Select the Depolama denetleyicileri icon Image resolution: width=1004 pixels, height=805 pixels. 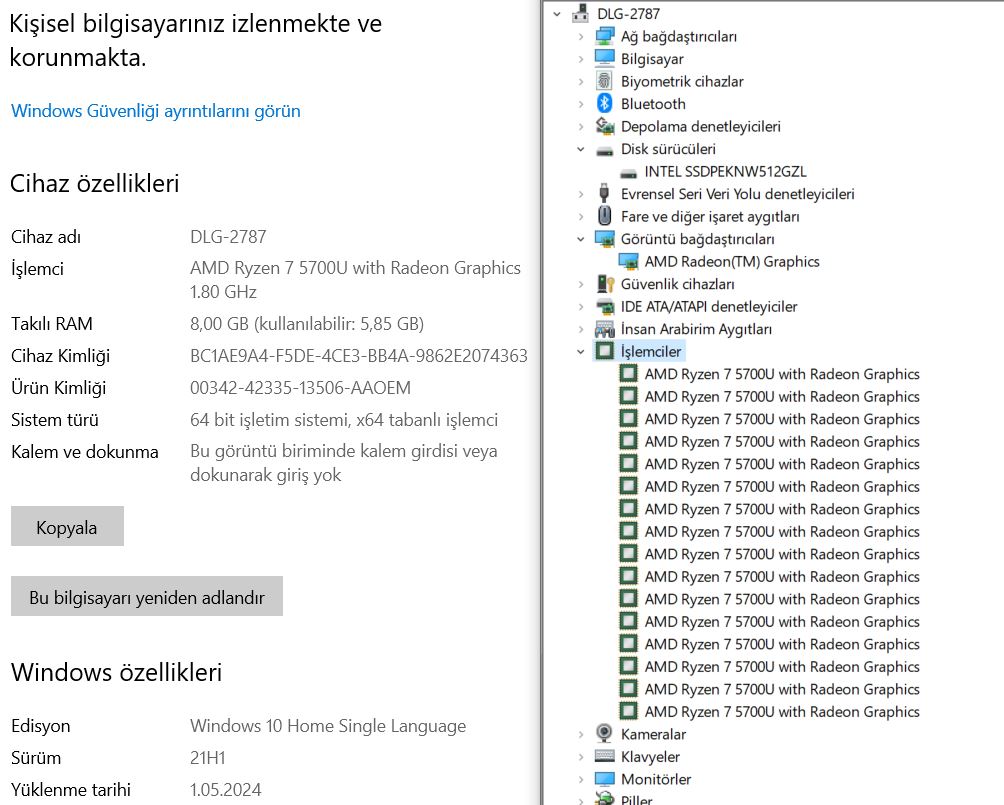click(604, 126)
